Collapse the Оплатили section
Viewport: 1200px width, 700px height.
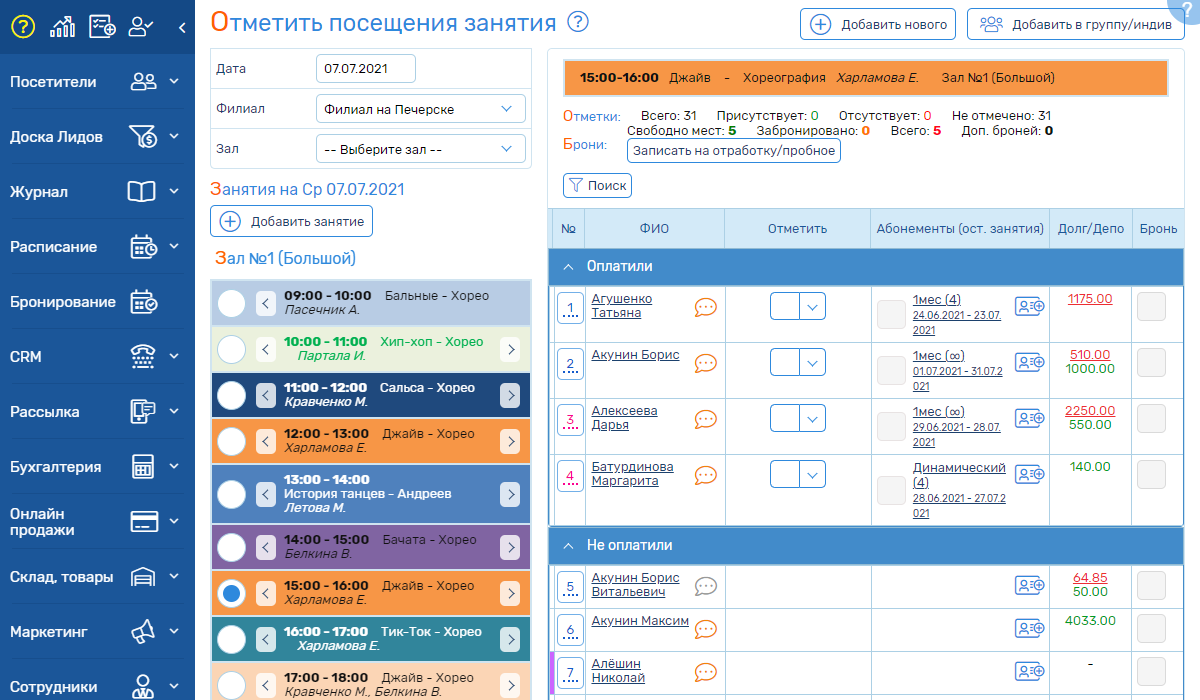click(568, 267)
